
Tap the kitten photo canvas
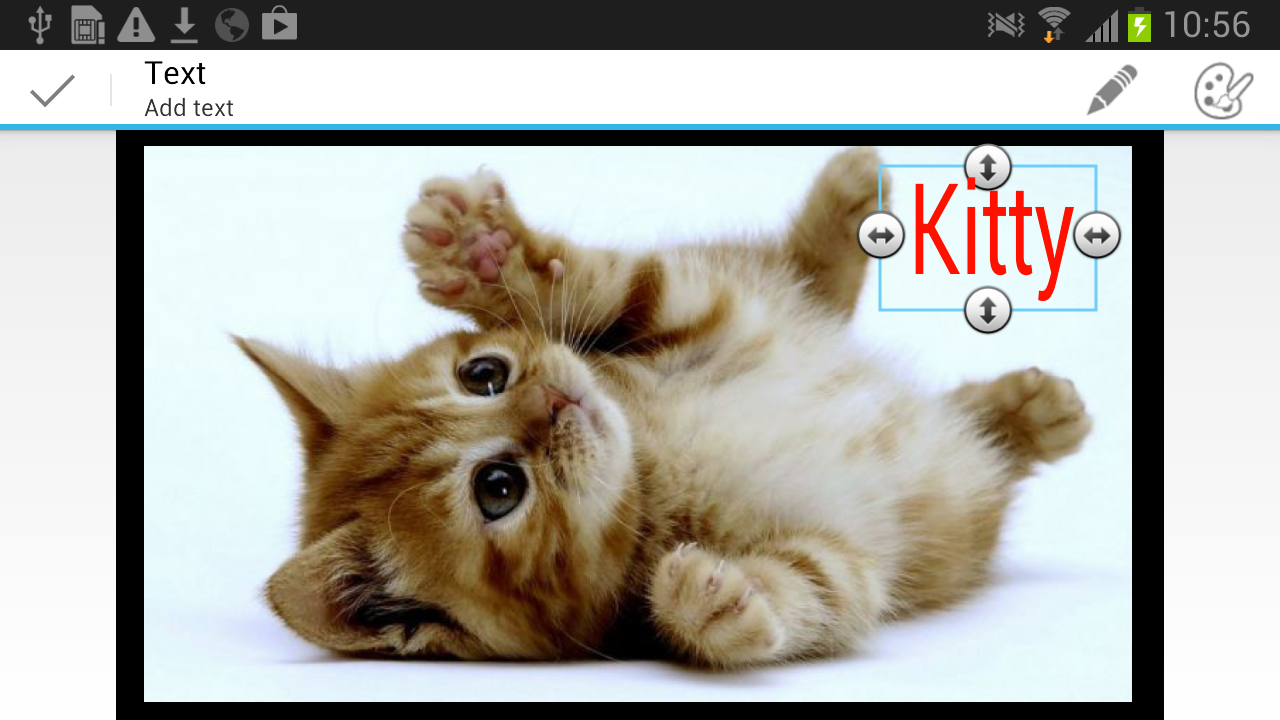click(638, 424)
